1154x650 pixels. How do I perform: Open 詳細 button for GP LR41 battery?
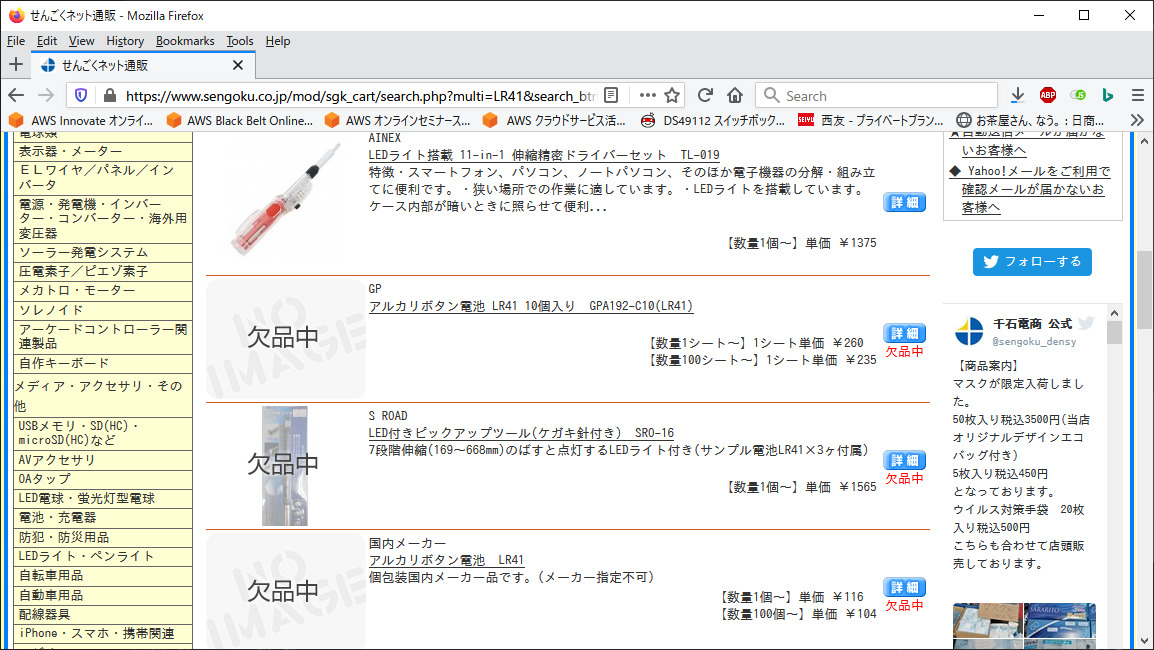pyautogui.click(x=905, y=333)
